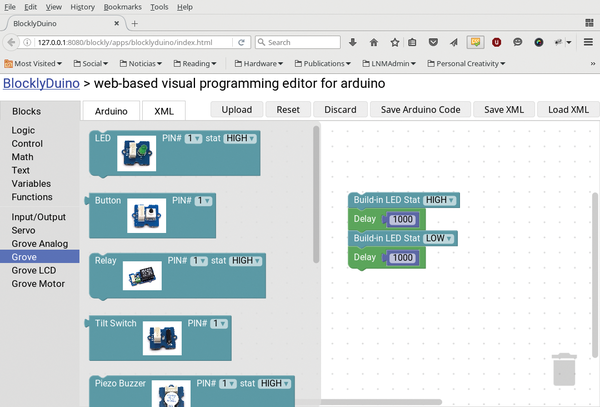Image resolution: width=600 pixels, height=407 pixels.
Task: Reload the page with the refresh icon
Action: 241,42
